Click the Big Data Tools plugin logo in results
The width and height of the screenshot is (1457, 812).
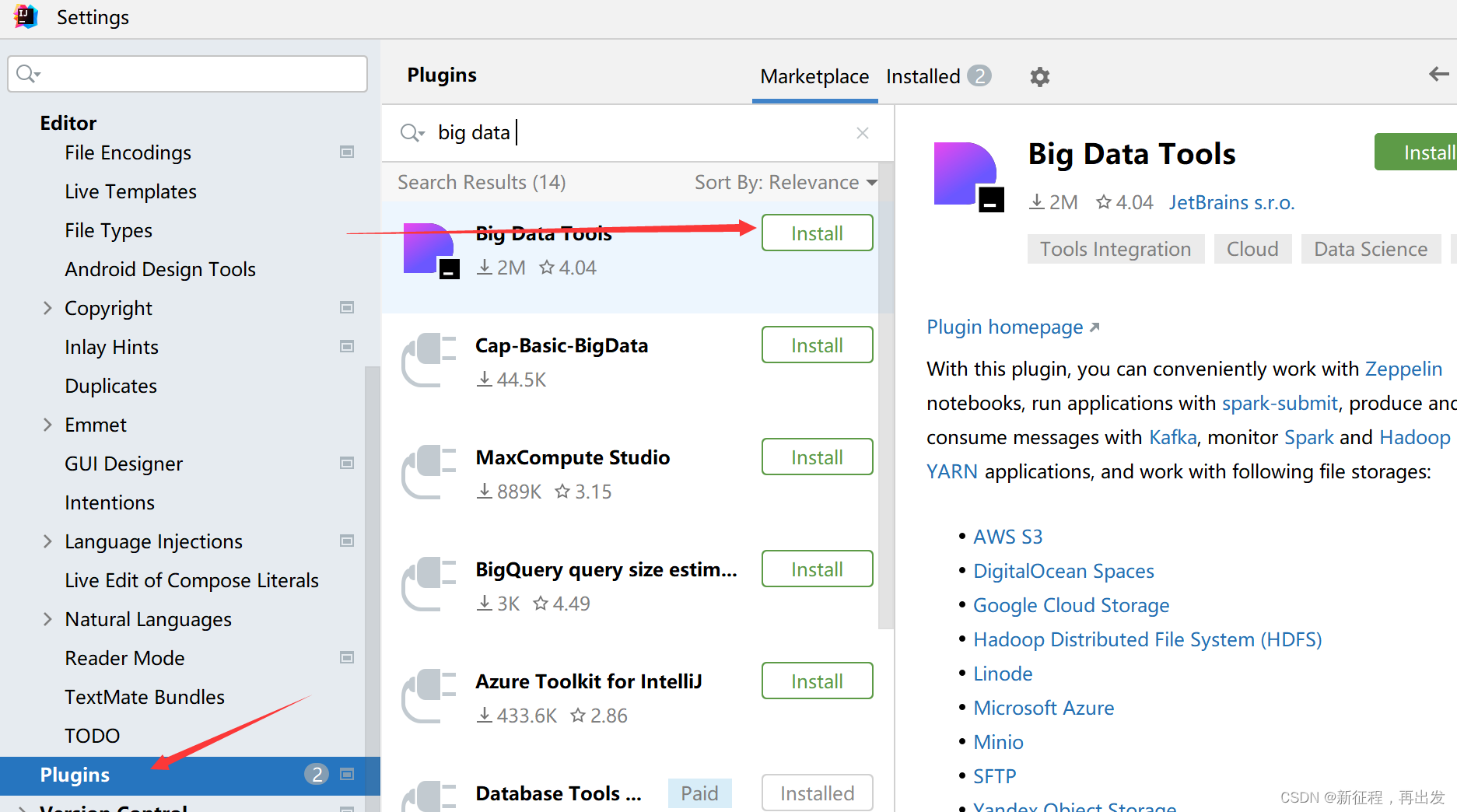pos(431,250)
